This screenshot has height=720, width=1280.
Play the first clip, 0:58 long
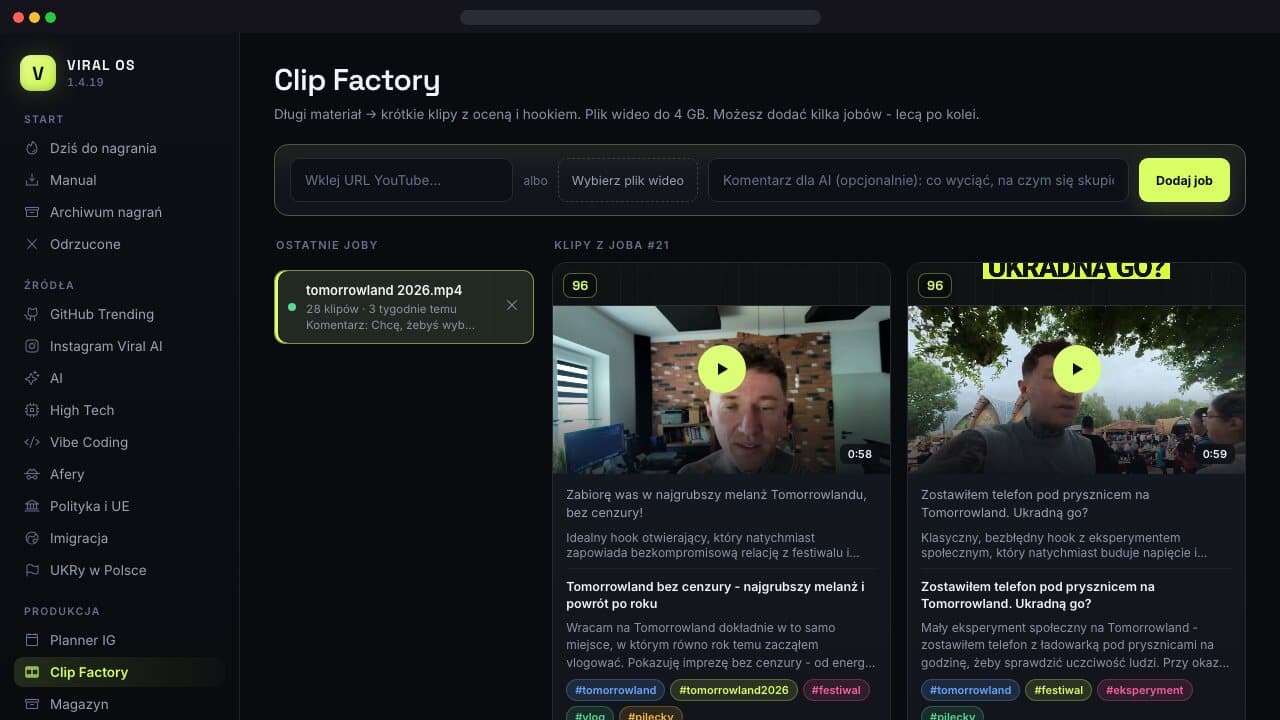pos(722,369)
